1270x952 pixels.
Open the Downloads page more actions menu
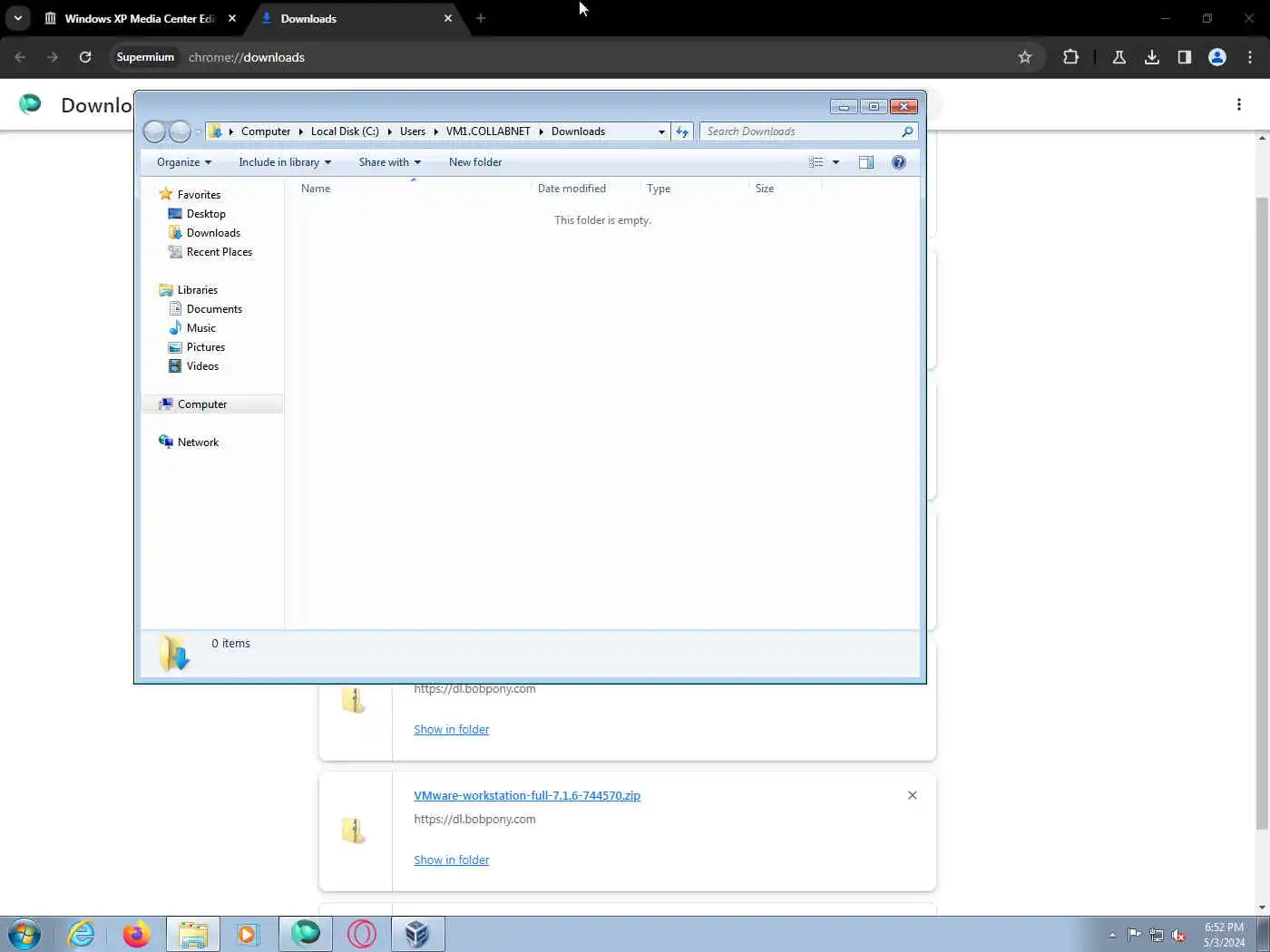click(x=1239, y=104)
